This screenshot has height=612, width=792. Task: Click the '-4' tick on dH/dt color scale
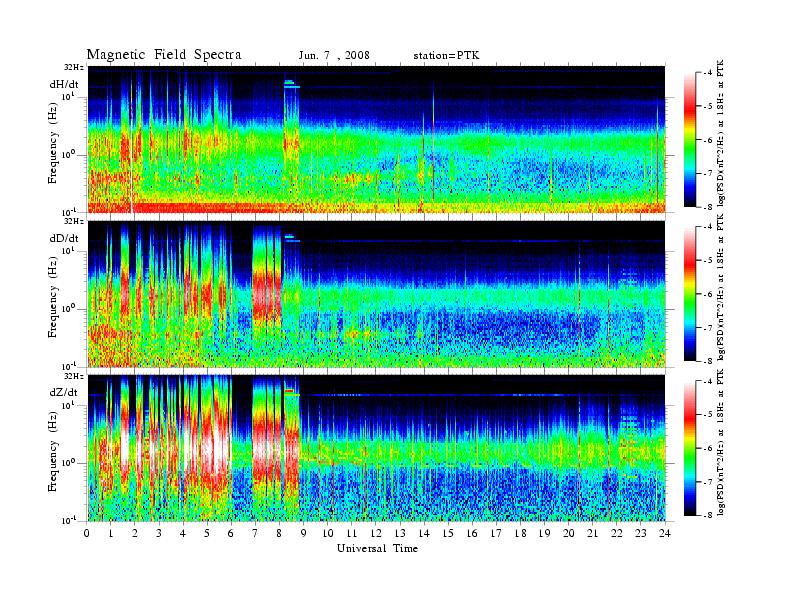pyautogui.click(x=706, y=73)
